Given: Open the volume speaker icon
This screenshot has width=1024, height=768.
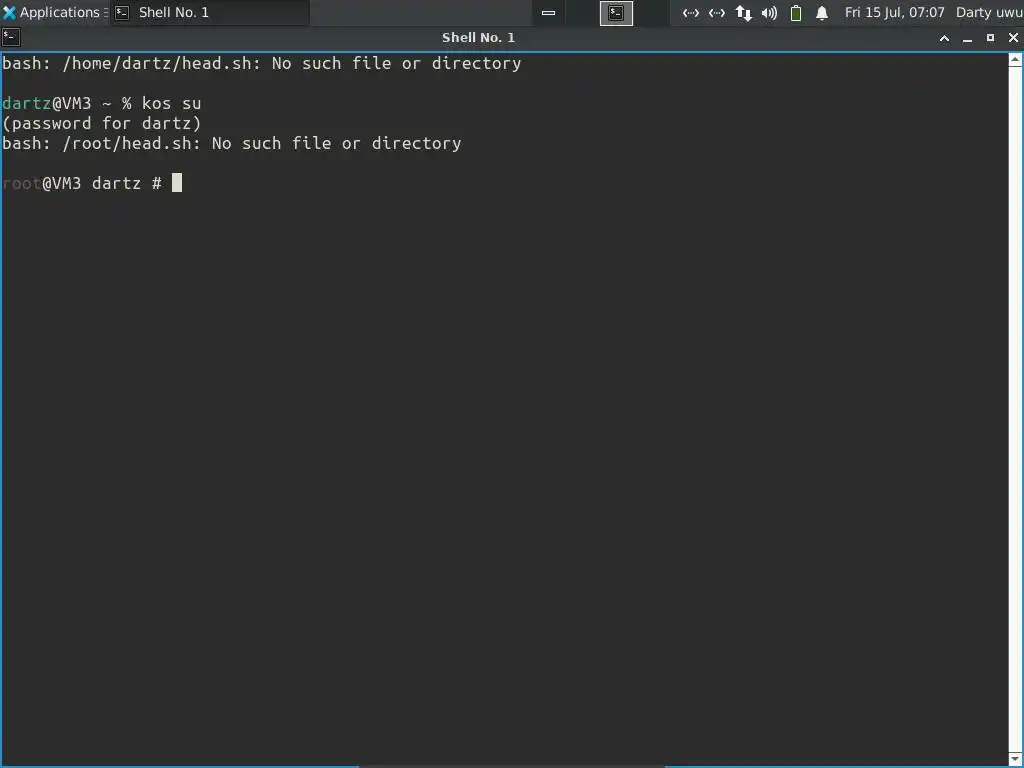Looking at the screenshot, I should [x=769, y=12].
